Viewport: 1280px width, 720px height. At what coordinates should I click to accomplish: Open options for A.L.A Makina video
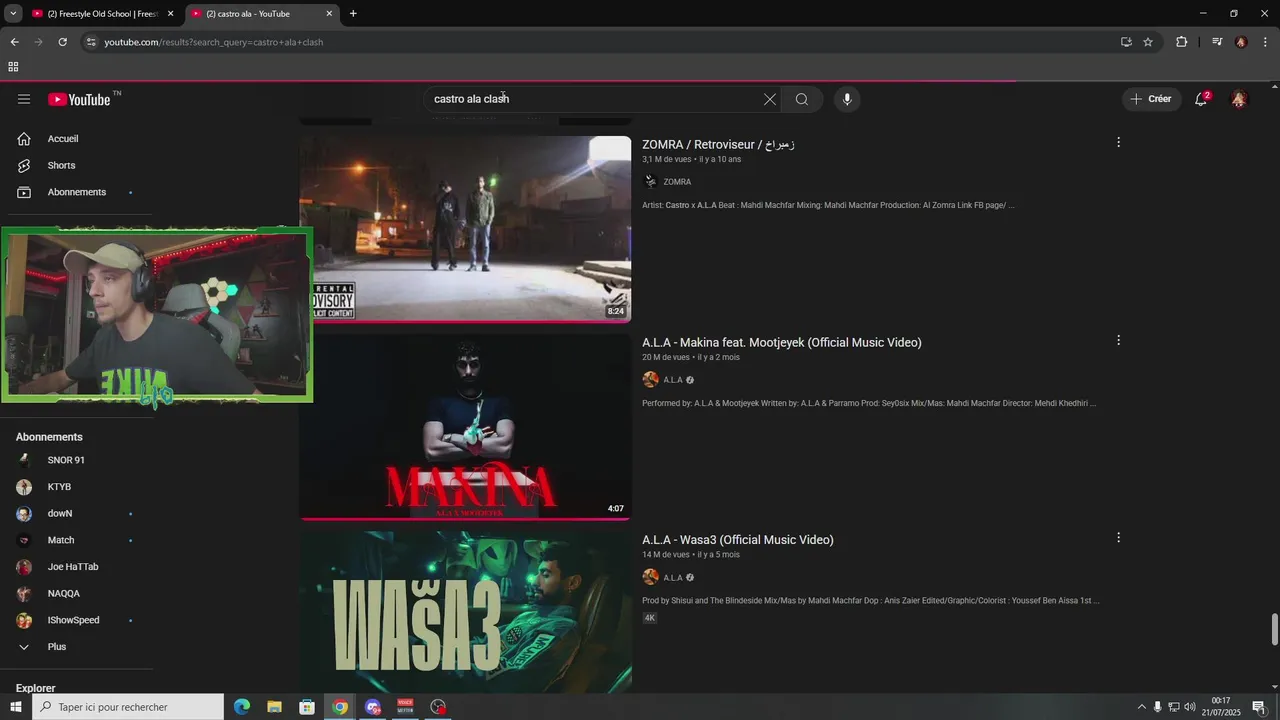coord(1118,341)
